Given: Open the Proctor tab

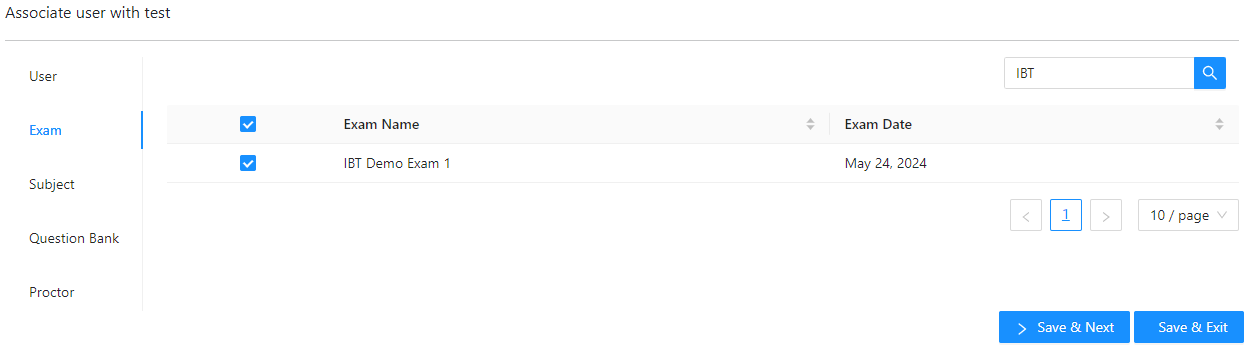Looking at the screenshot, I should (52, 292).
